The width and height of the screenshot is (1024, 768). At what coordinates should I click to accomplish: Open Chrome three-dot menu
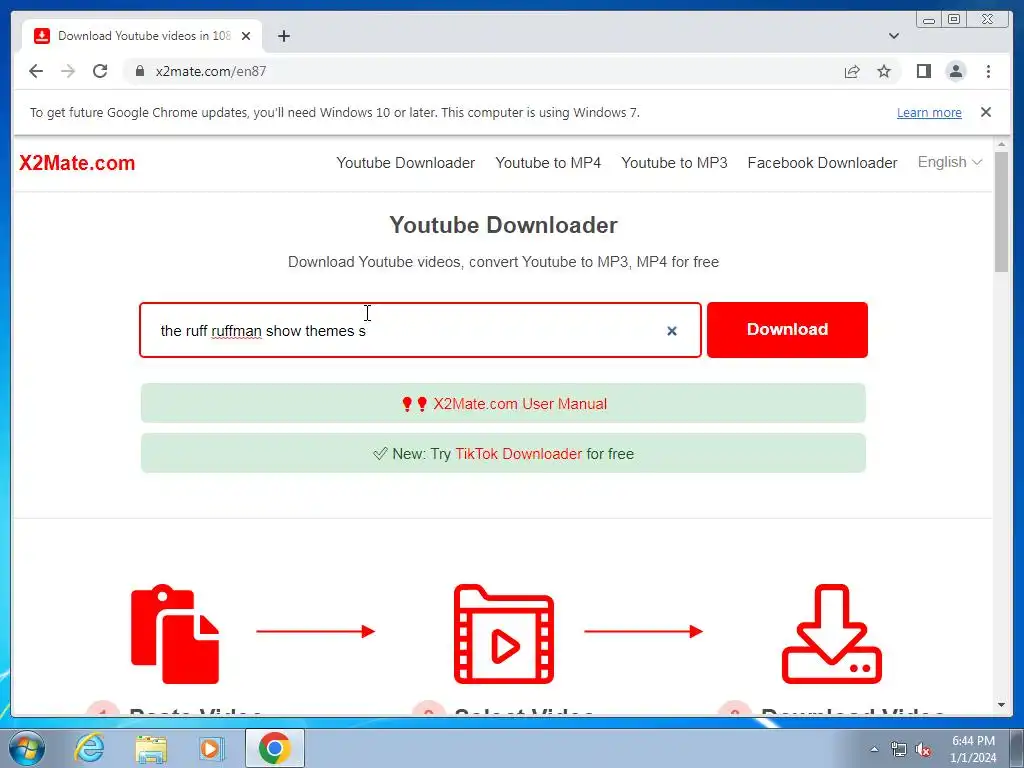click(x=988, y=71)
